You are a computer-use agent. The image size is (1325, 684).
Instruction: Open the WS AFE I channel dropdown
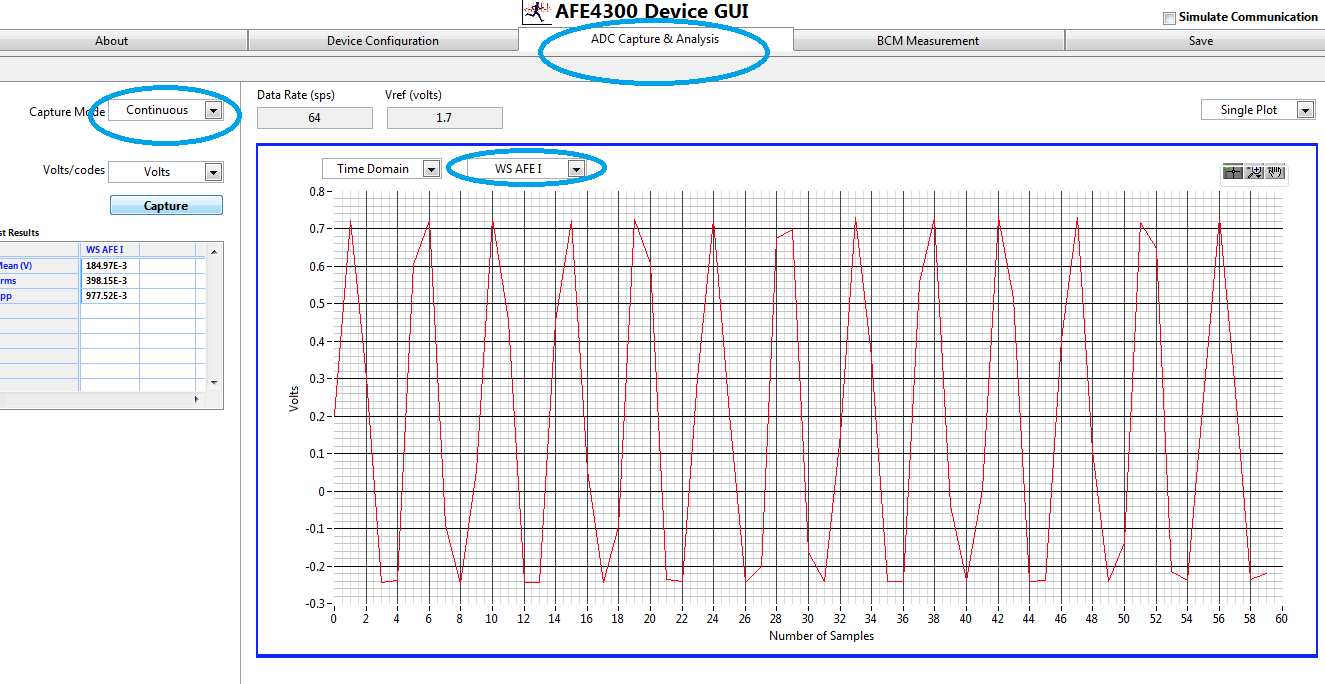point(527,169)
